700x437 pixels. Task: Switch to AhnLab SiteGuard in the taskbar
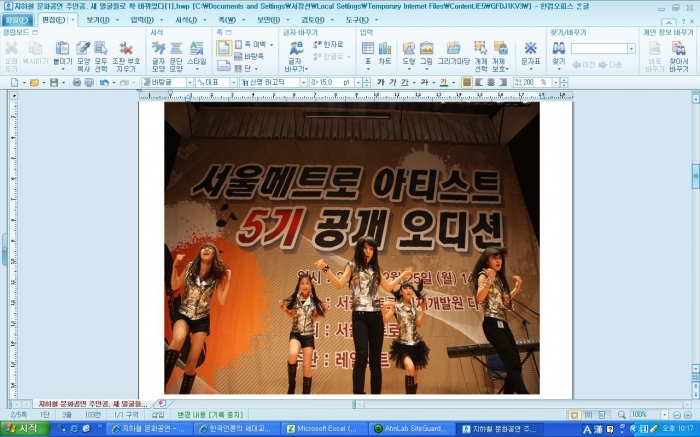413,429
